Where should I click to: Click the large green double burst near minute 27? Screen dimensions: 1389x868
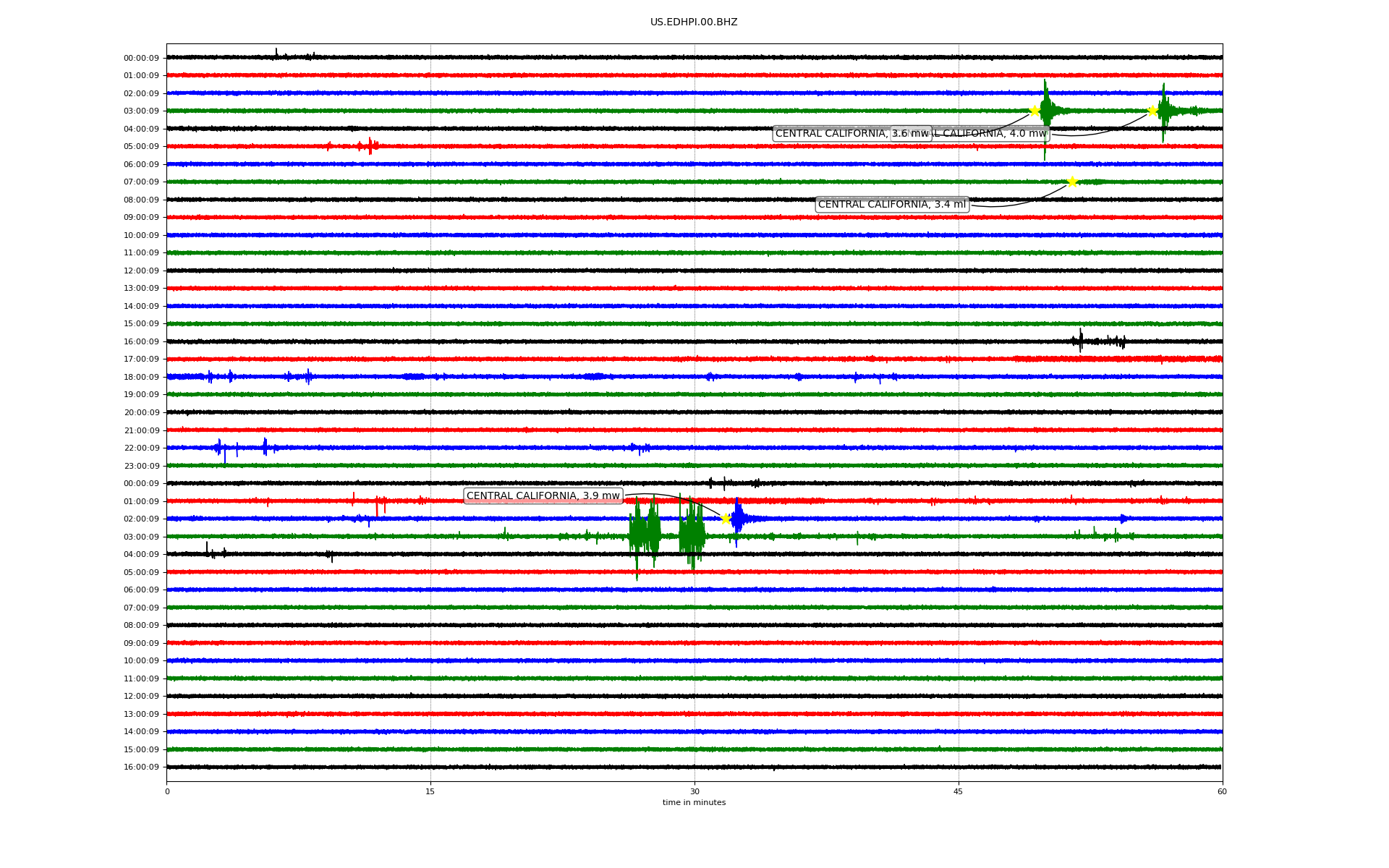tap(644, 535)
